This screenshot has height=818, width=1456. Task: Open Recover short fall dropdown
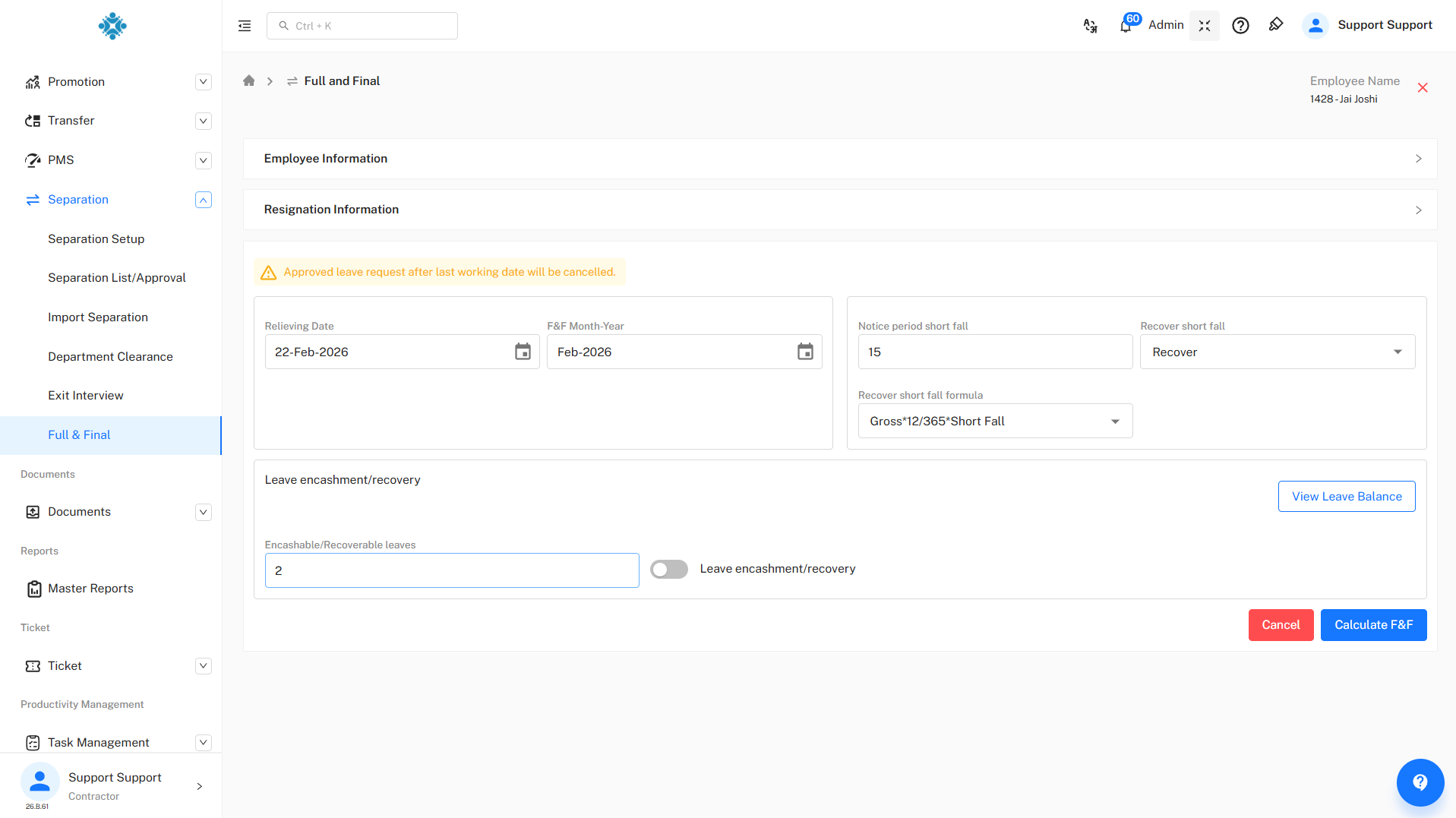click(x=1278, y=352)
